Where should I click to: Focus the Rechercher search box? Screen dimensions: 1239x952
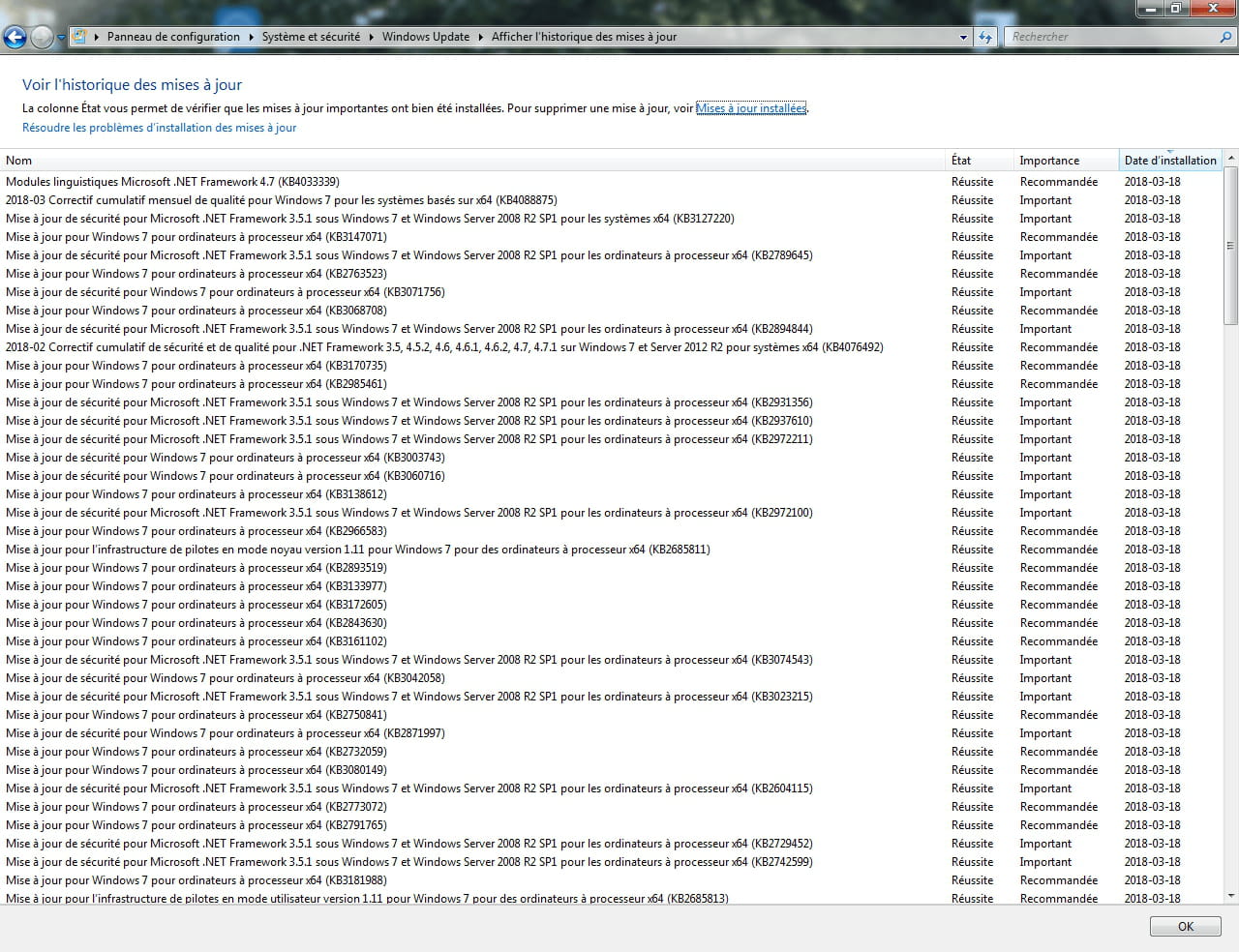pos(1109,37)
